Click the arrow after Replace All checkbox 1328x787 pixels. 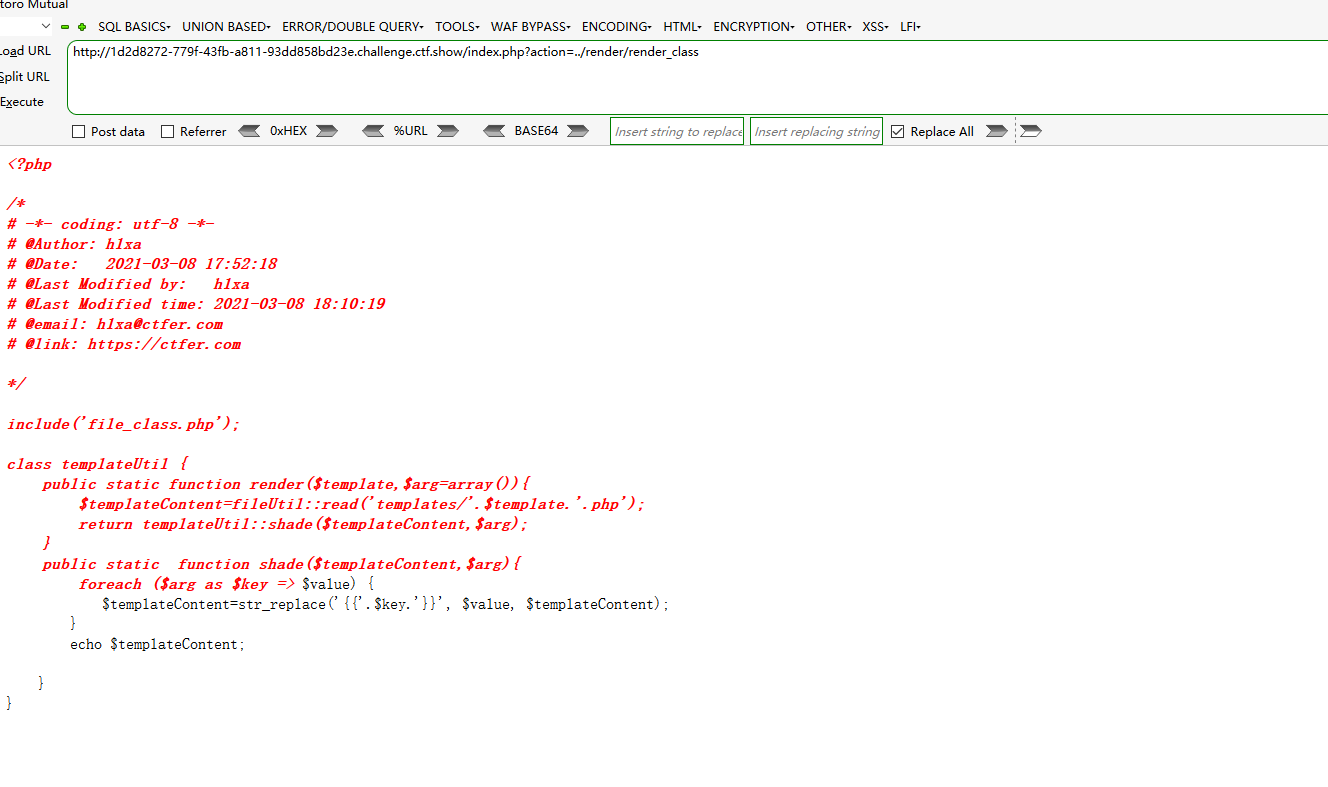point(996,131)
